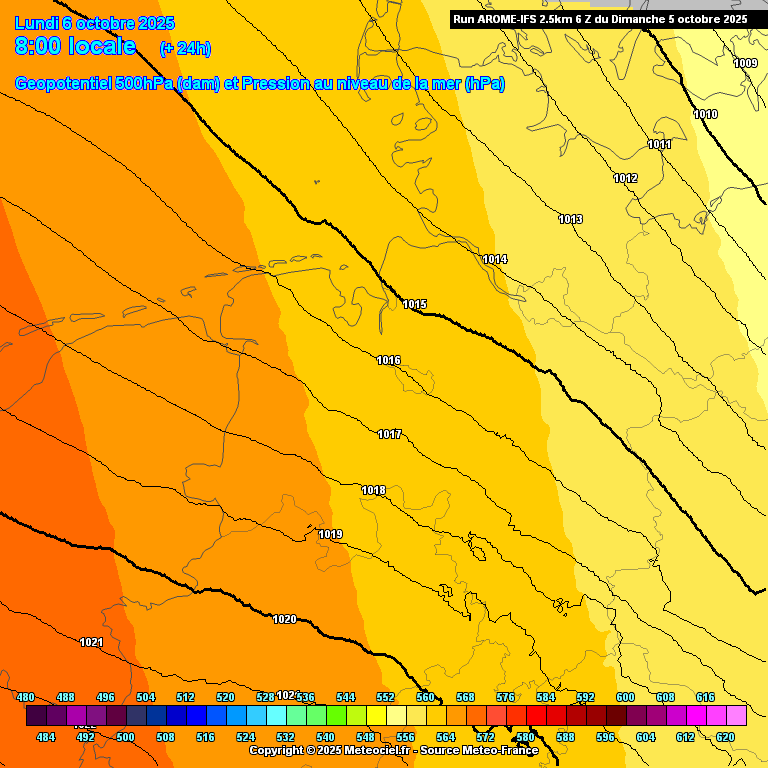Click the 1021 isobar label at left
The image size is (768, 768).
pyautogui.click(x=91, y=642)
